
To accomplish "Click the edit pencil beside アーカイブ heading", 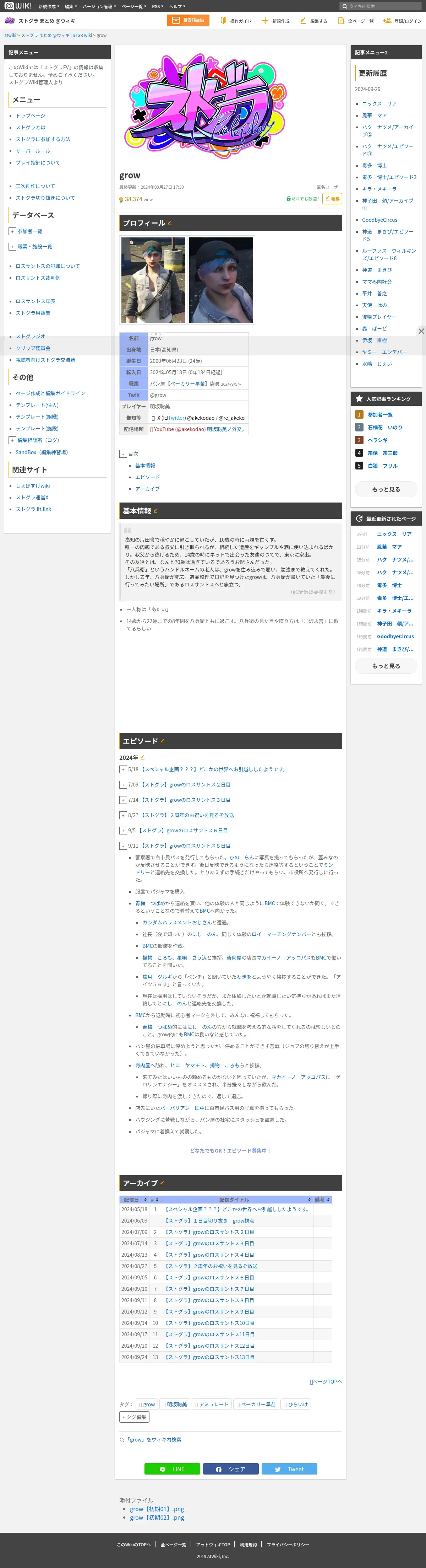I will 162,1183.
